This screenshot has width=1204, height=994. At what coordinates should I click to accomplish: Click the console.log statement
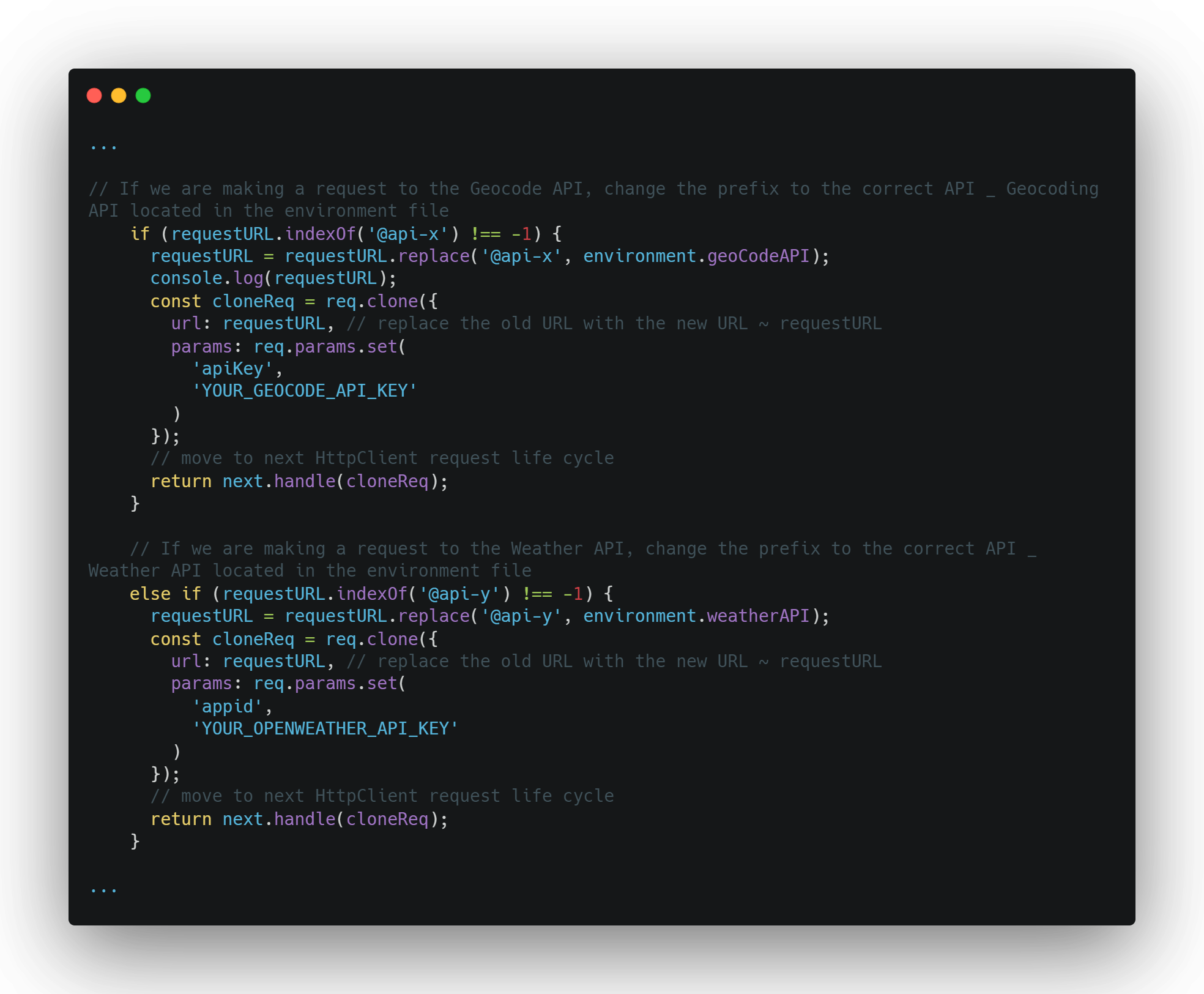coord(273,278)
